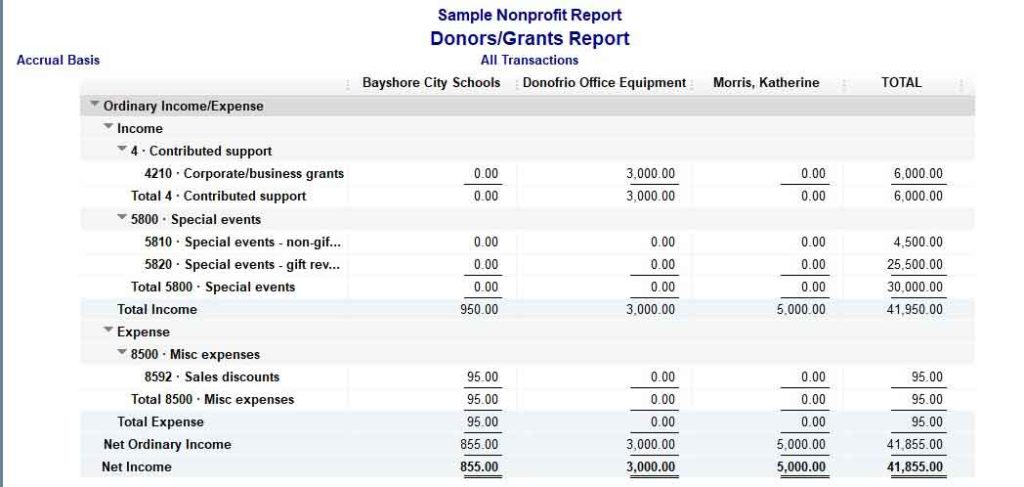The height and width of the screenshot is (487, 1024).
Task: Click resize handle right of TOTAL column
Action: click(961, 84)
